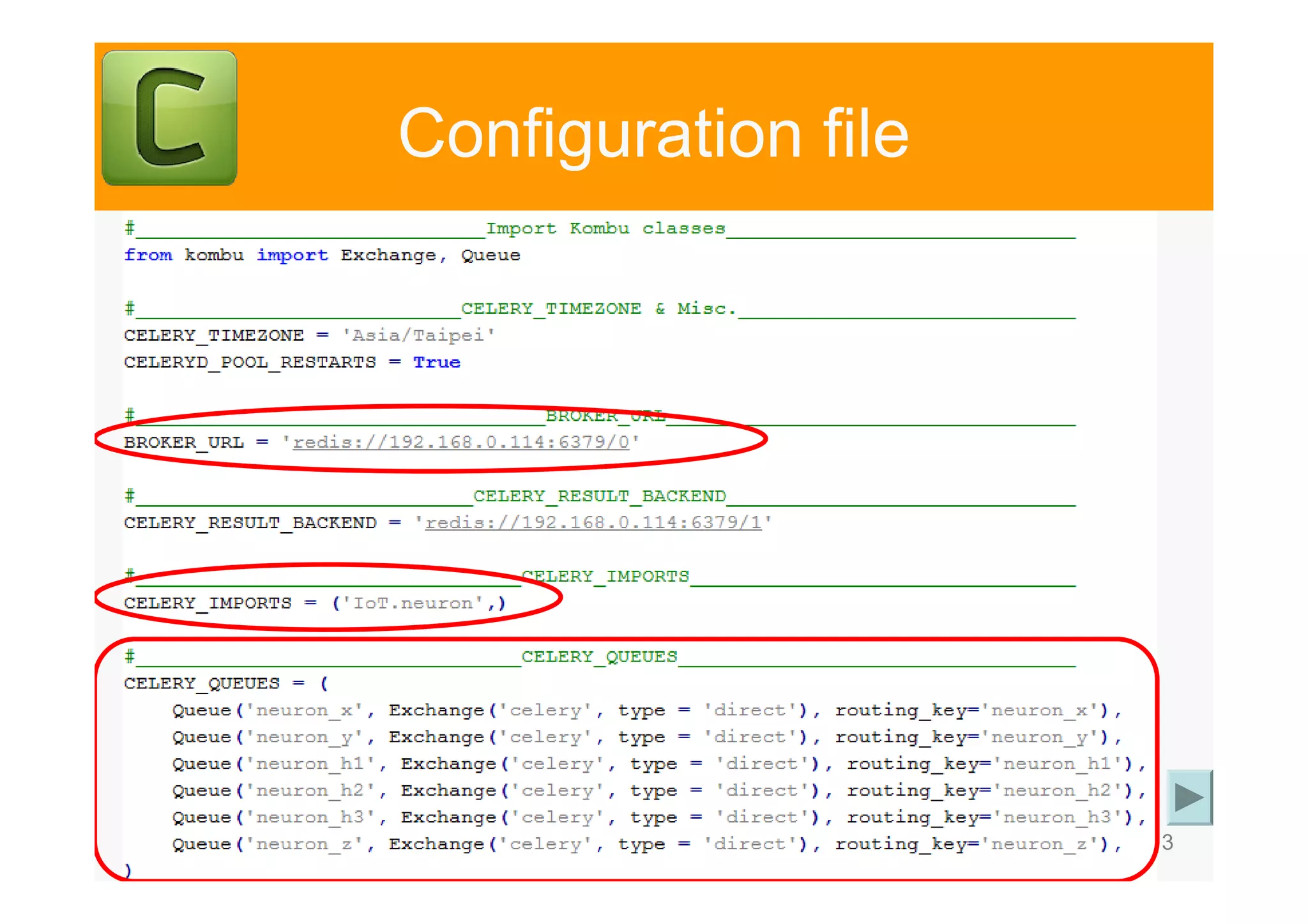The height and width of the screenshot is (924, 1308).
Task: Click the True value of CELERYD_POOL_RESTARTS
Action: (x=436, y=362)
